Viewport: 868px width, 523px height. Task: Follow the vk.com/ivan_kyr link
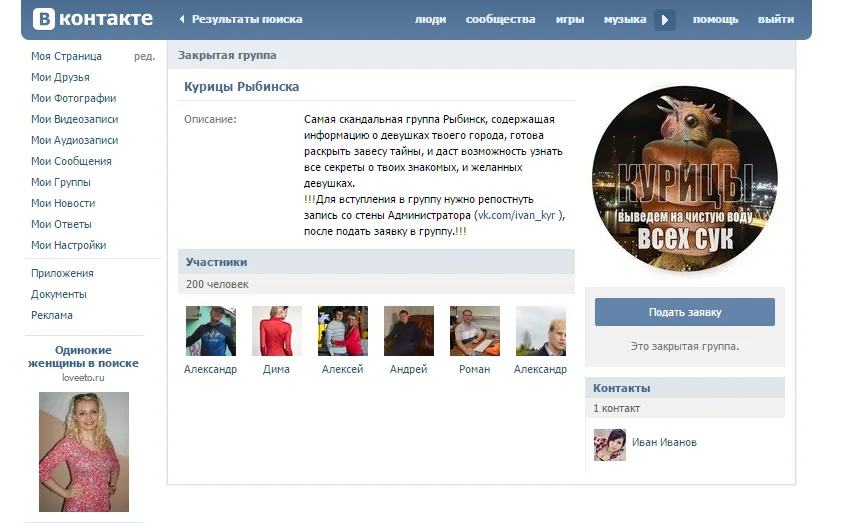(516, 215)
